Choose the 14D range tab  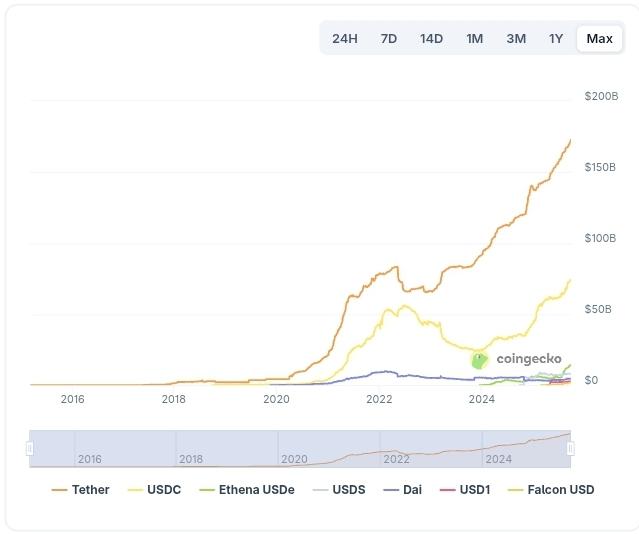click(x=431, y=38)
